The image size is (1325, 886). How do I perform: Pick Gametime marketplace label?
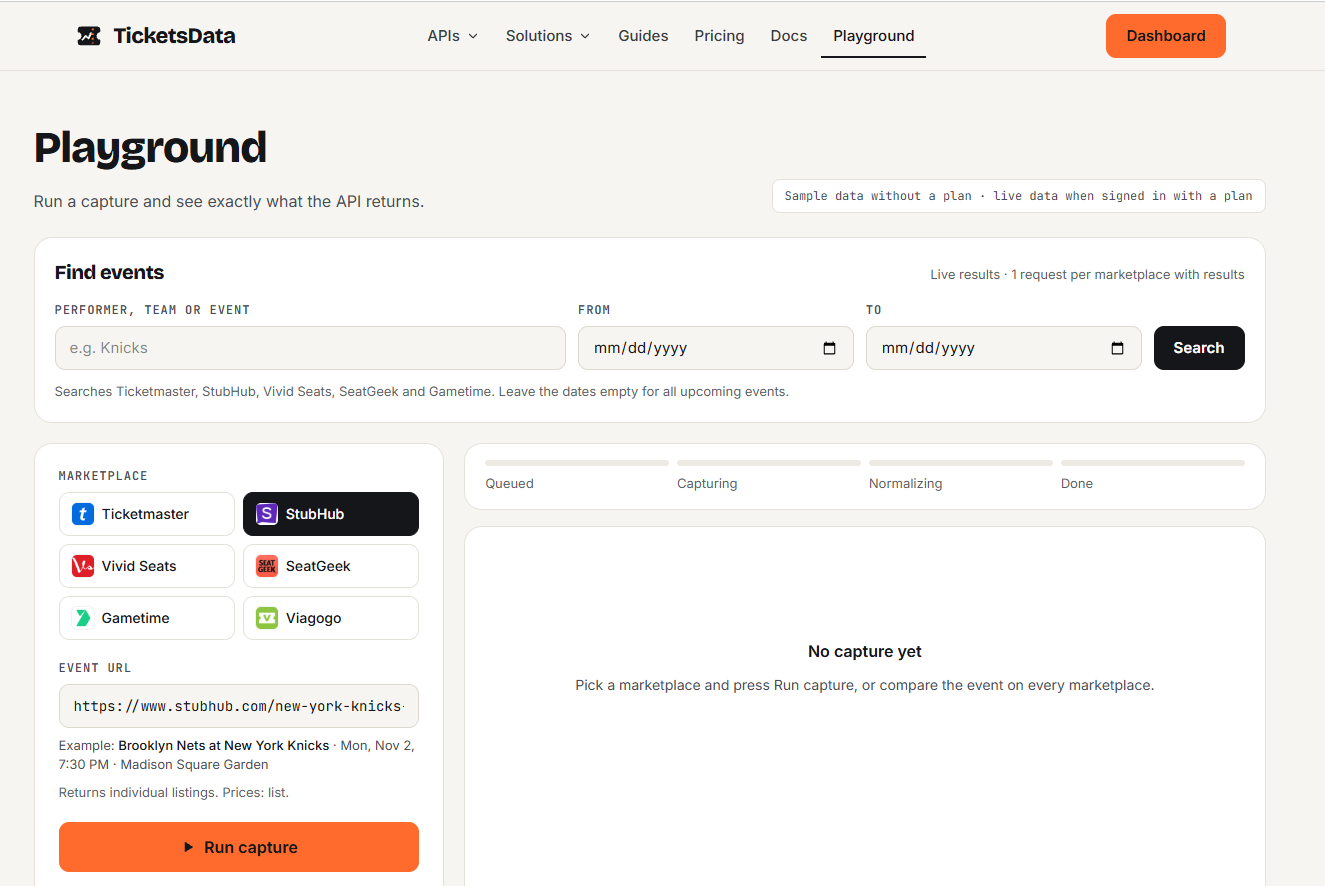tap(135, 618)
